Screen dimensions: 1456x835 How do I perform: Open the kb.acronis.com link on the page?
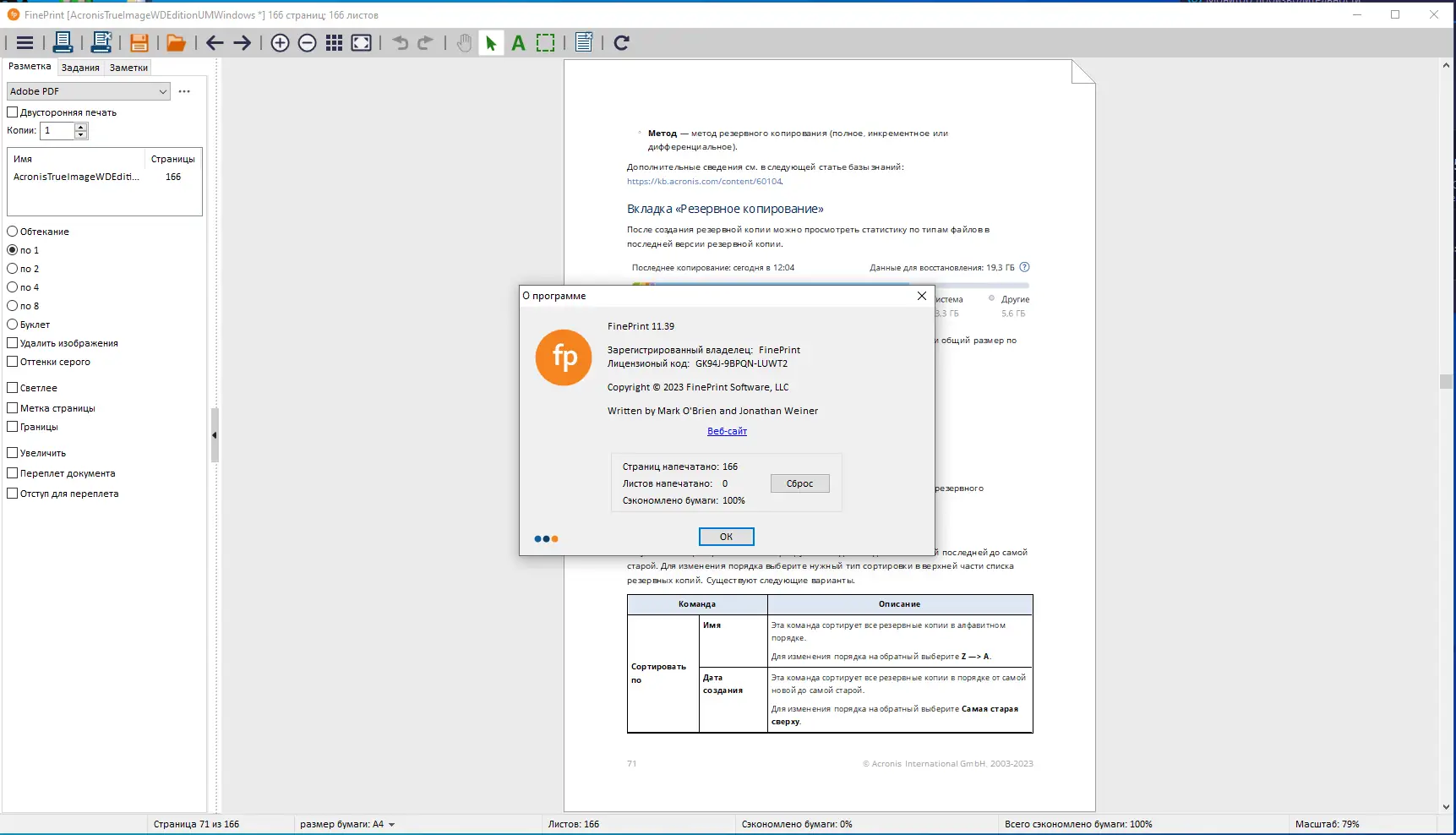(x=704, y=181)
